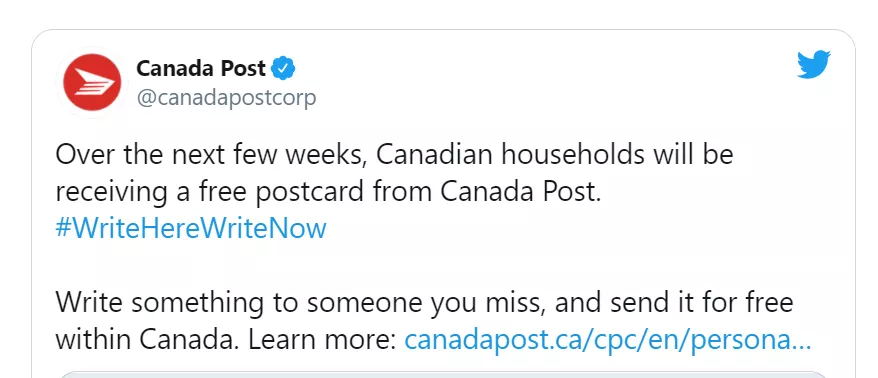The image size is (878, 378).
Task: Click the blue verified checkmark badge
Action: 283,68
